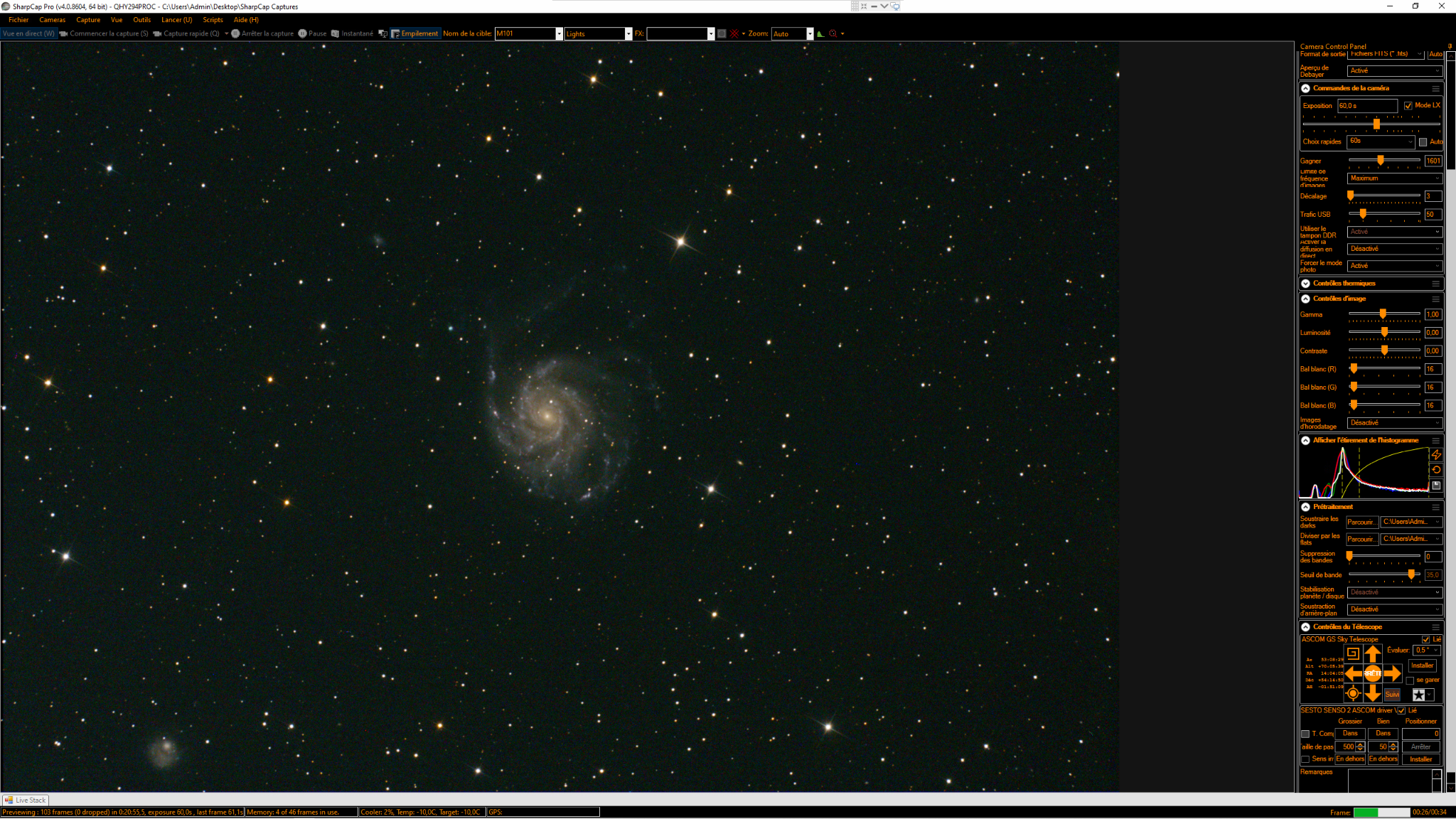1456x819 pixels.
Task: Click Bien En dehors focuser button
Action: click(x=1383, y=759)
